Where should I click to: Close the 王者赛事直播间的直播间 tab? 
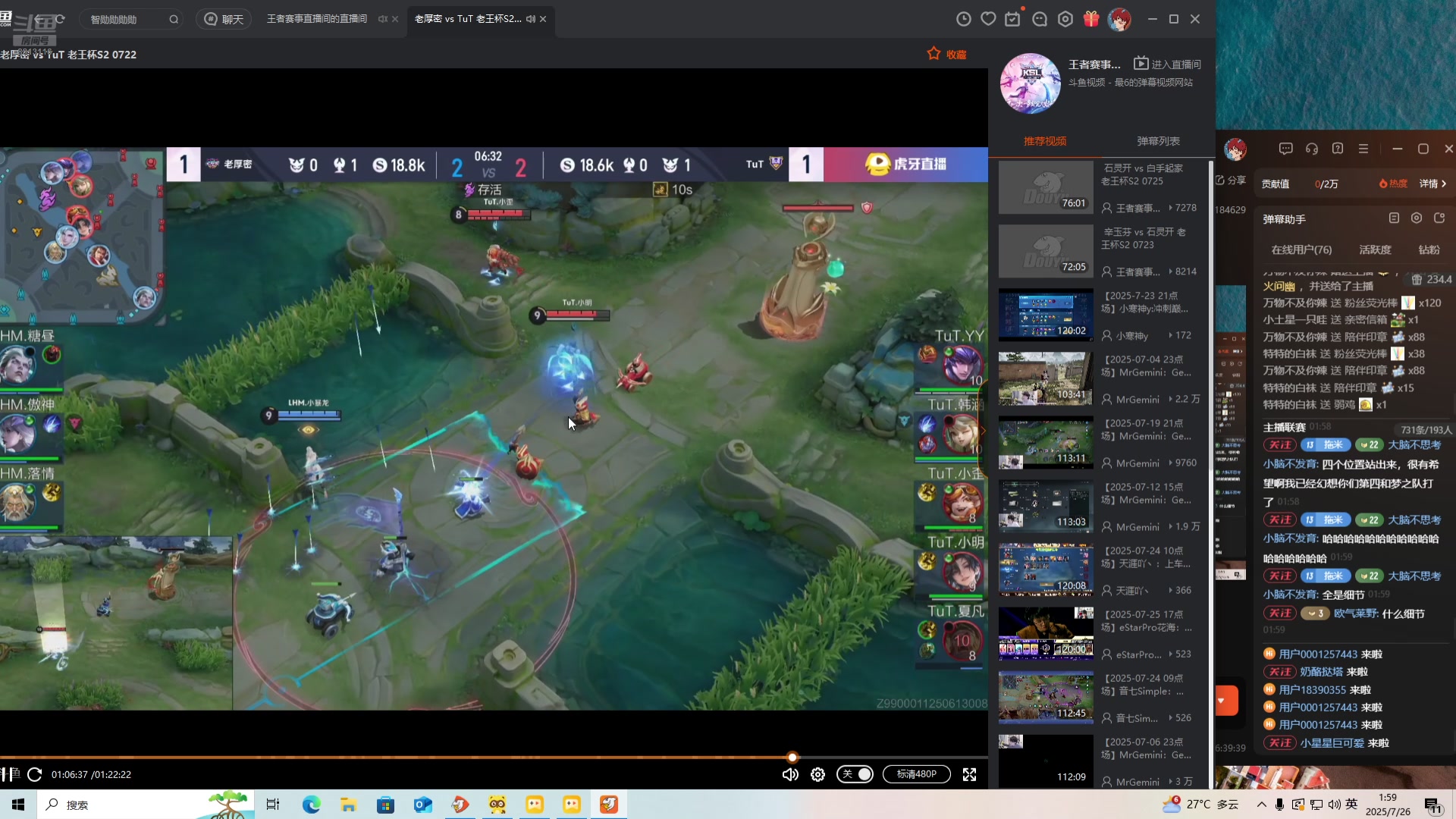(395, 19)
